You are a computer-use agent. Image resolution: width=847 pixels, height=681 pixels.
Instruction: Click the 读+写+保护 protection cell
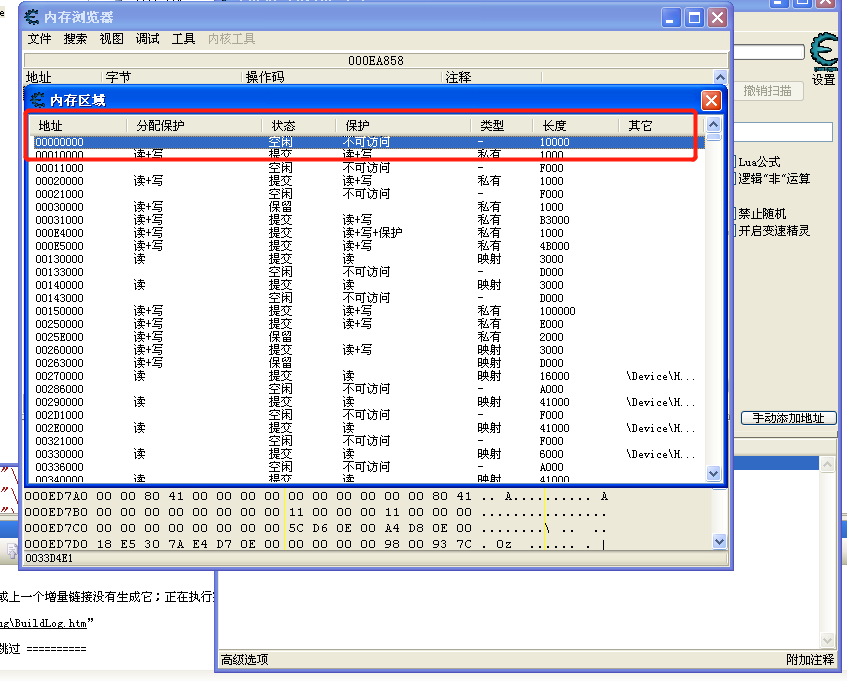(372, 233)
